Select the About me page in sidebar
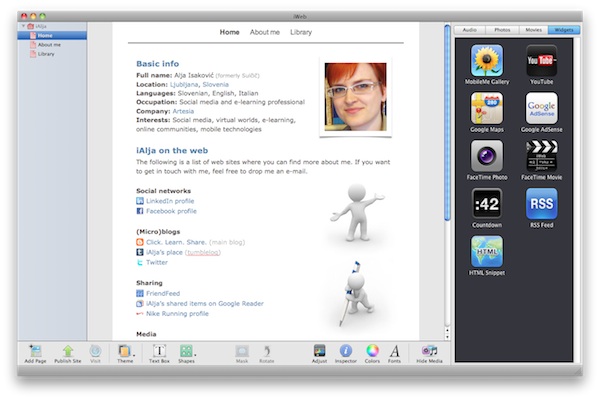The image size is (600, 400). [x=52, y=45]
